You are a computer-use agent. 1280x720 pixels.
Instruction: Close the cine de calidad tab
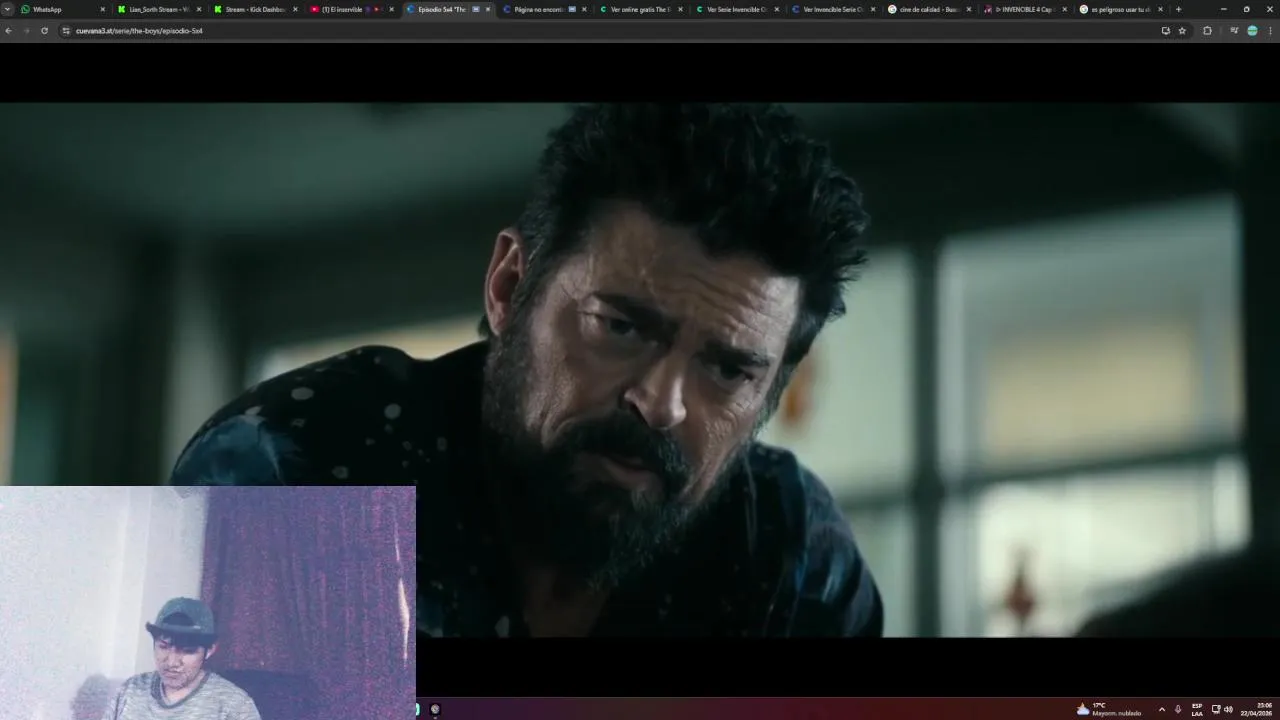968,9
